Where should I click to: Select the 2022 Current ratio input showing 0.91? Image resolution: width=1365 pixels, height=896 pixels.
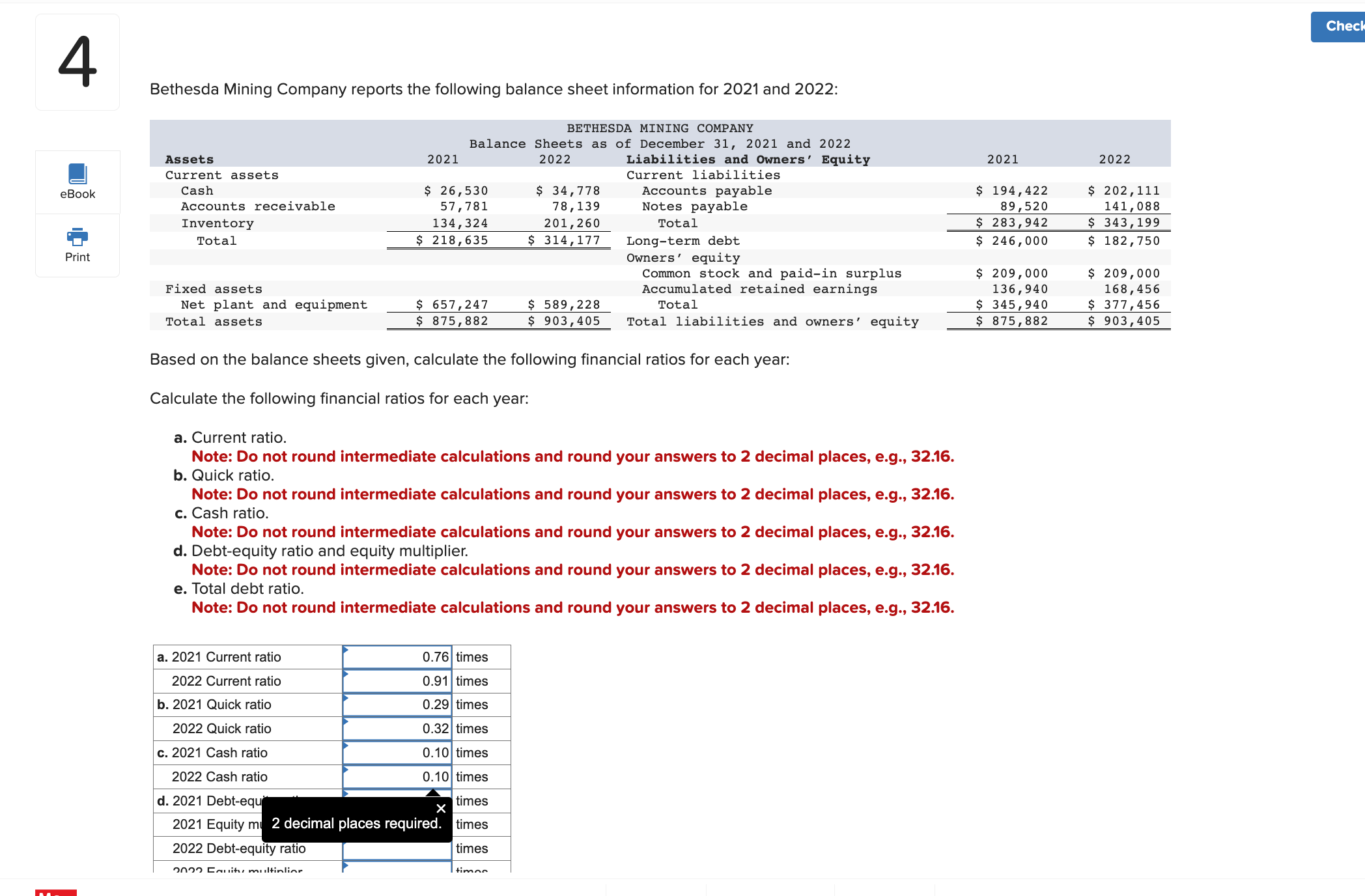point(396,680)
